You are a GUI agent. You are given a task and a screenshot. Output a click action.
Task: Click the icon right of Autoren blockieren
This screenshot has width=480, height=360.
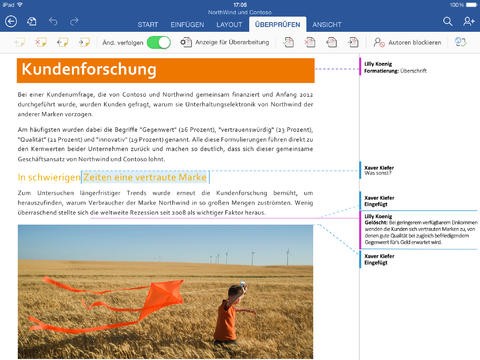point(460,42)
